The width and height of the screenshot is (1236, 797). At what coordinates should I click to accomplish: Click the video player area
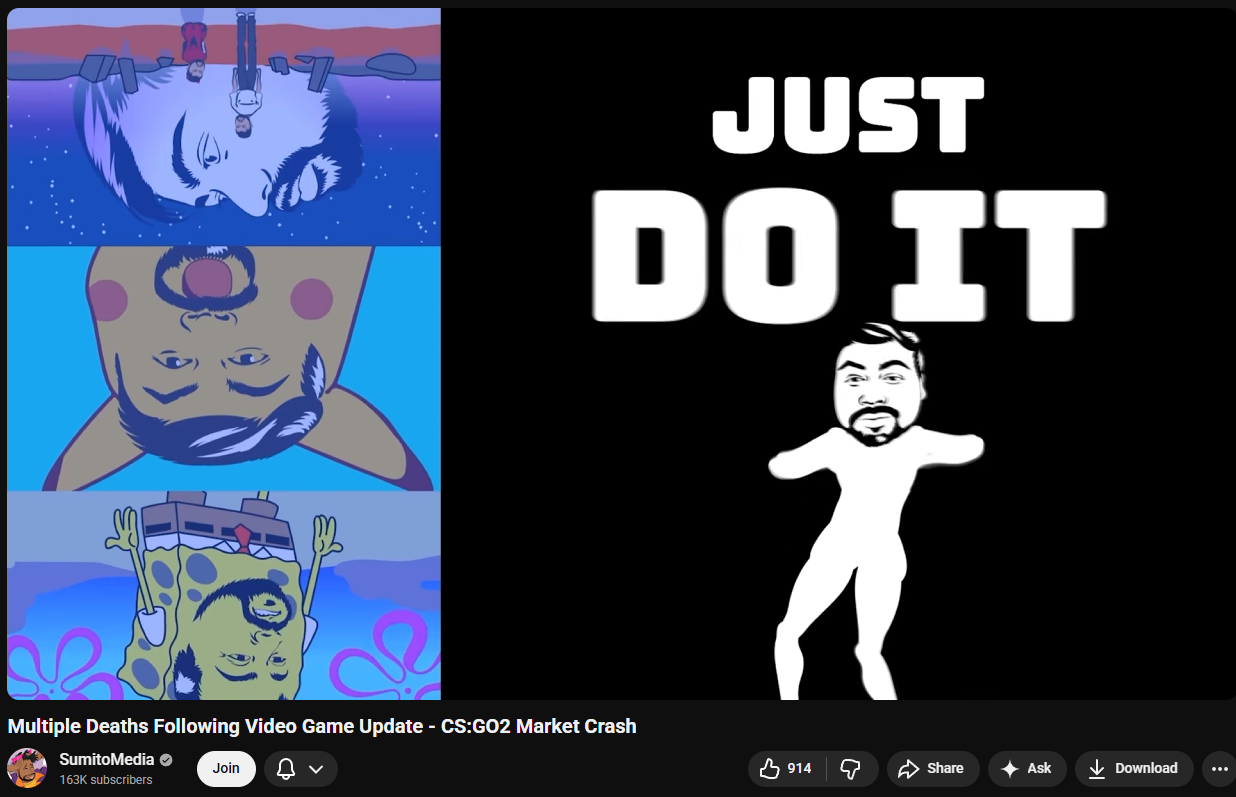click(621, 354)
